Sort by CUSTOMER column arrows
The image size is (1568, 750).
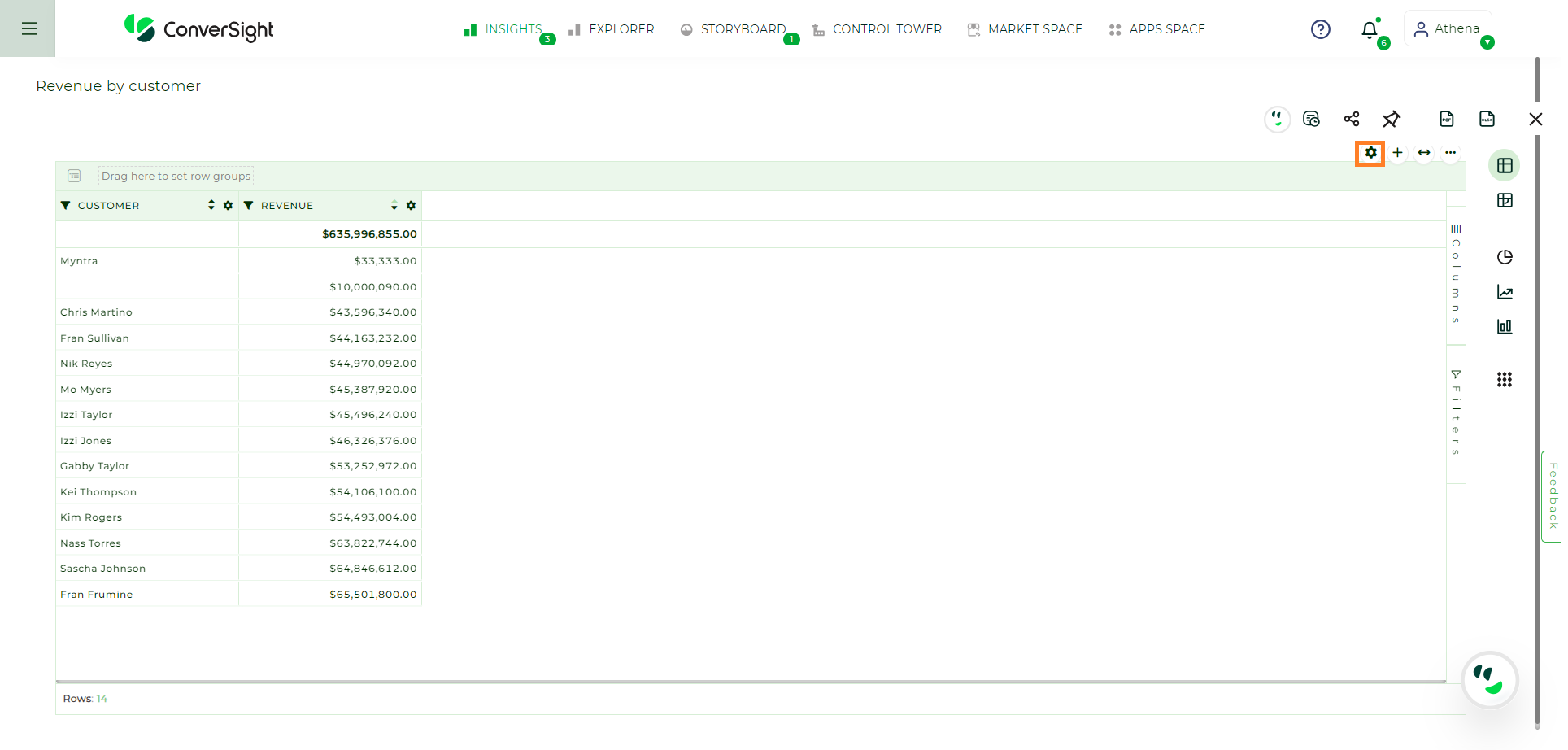211,205
